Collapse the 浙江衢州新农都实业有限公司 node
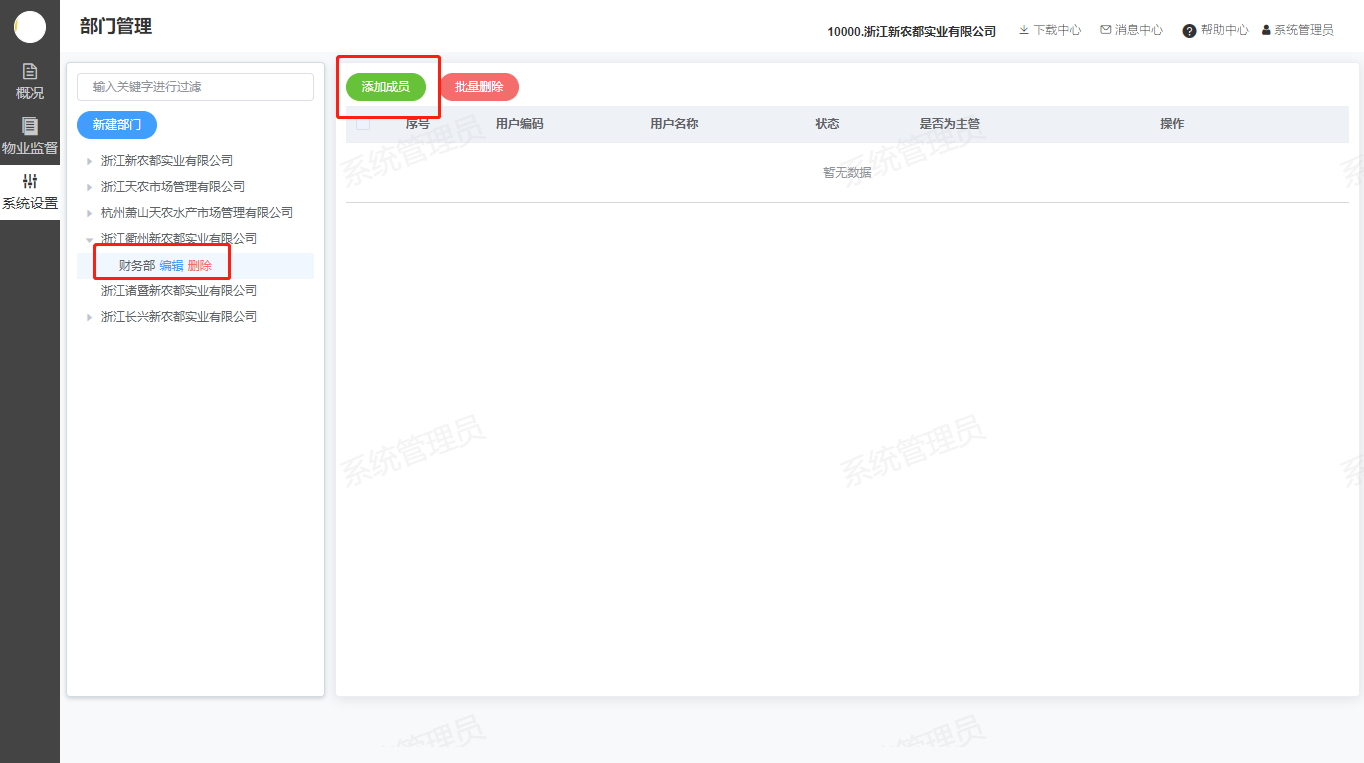This screenshot has height=763, width=1364. click(89, 239)
